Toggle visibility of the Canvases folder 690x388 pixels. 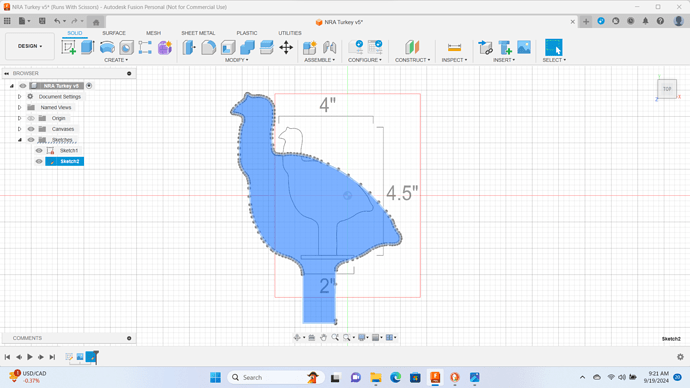[31, 129]
